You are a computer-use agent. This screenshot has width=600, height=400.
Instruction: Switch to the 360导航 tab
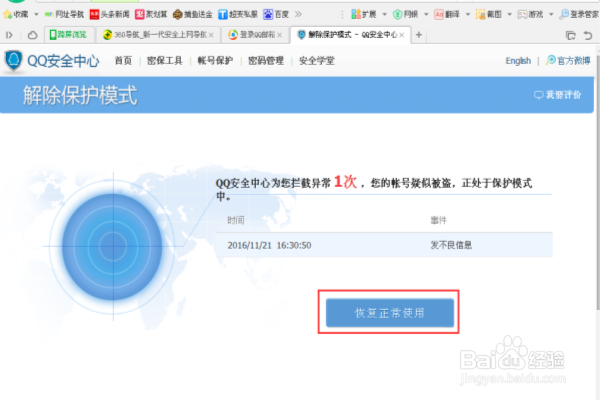pyautogui.click(x=158, y=35)
